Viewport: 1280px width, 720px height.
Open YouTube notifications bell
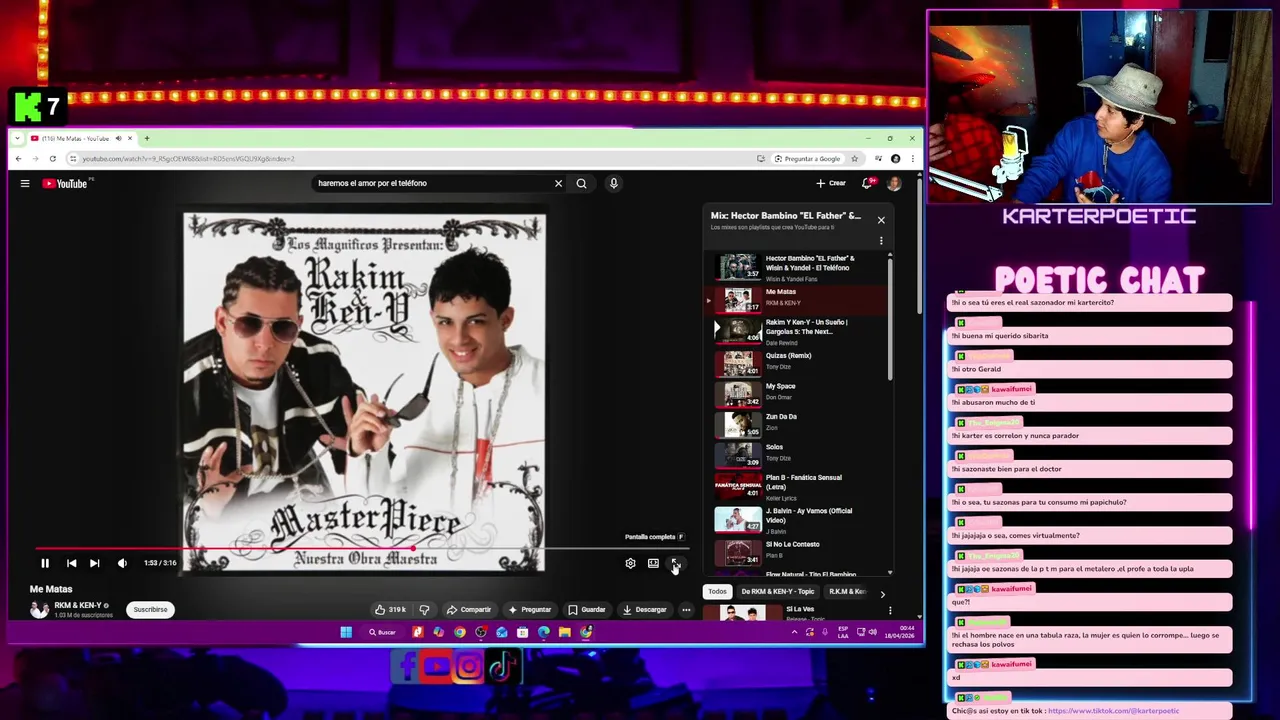click(x=867, y=183)
